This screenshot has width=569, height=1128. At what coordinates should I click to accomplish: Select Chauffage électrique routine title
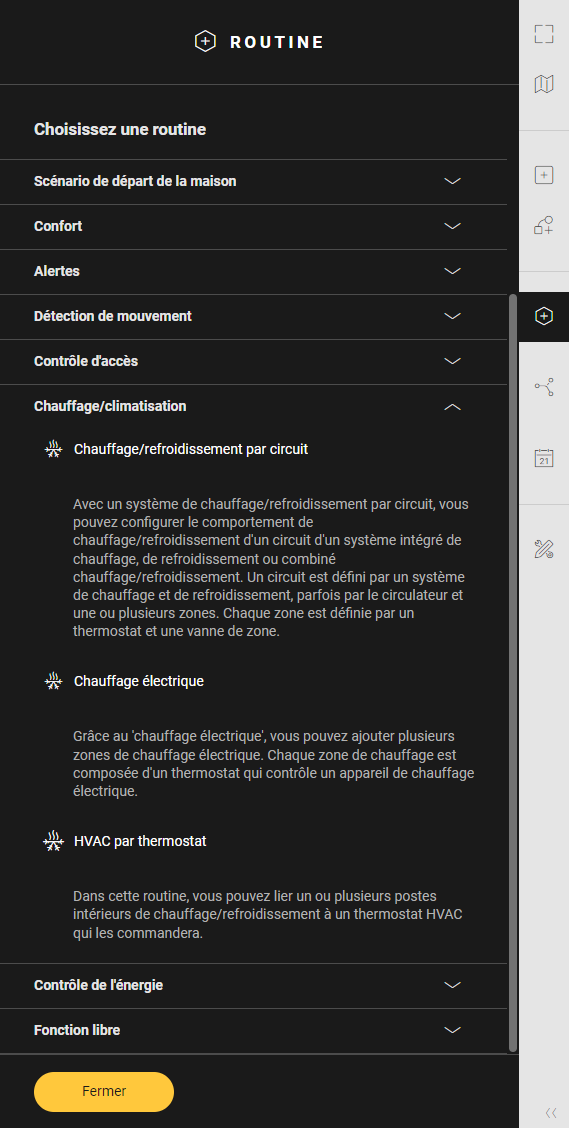click(x=139, y=681)
